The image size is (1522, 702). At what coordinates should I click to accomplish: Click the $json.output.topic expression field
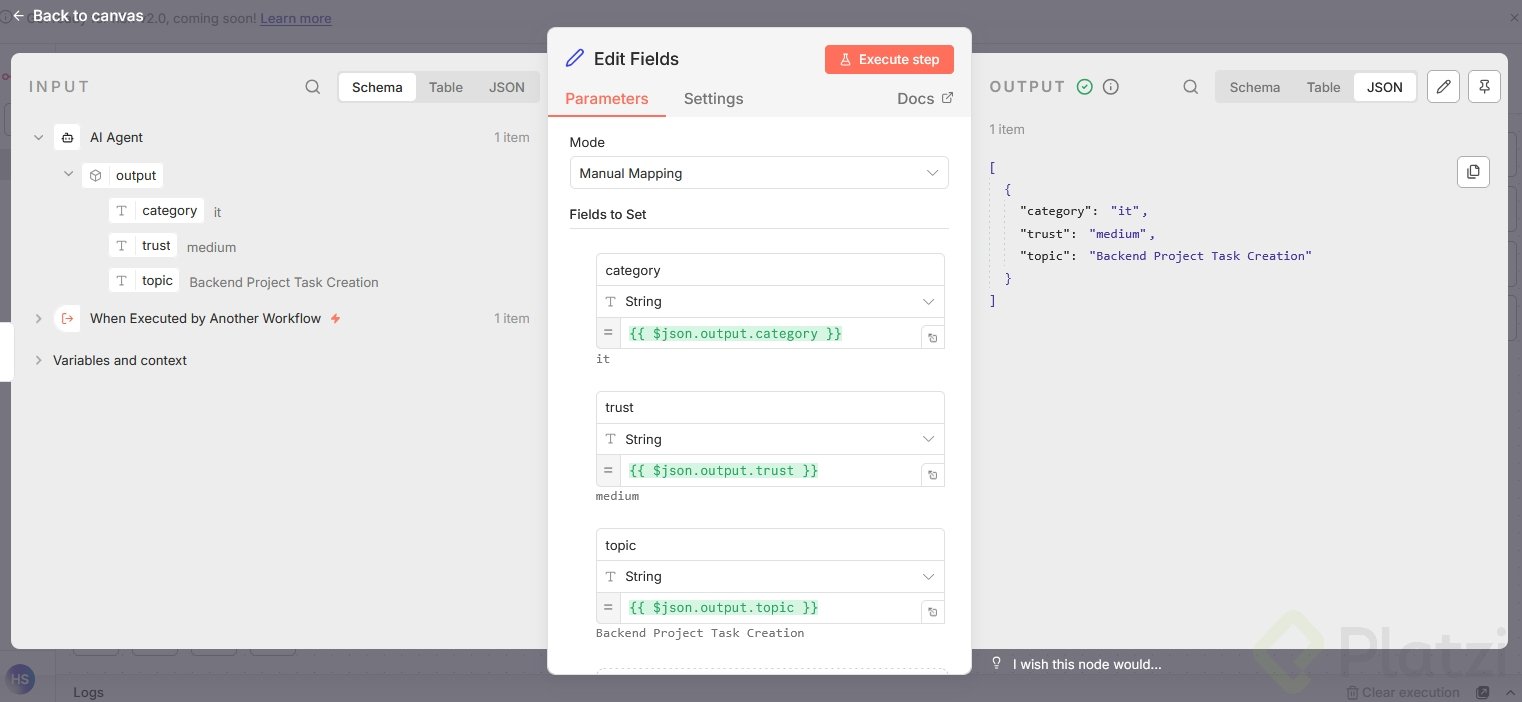point(770,607)
